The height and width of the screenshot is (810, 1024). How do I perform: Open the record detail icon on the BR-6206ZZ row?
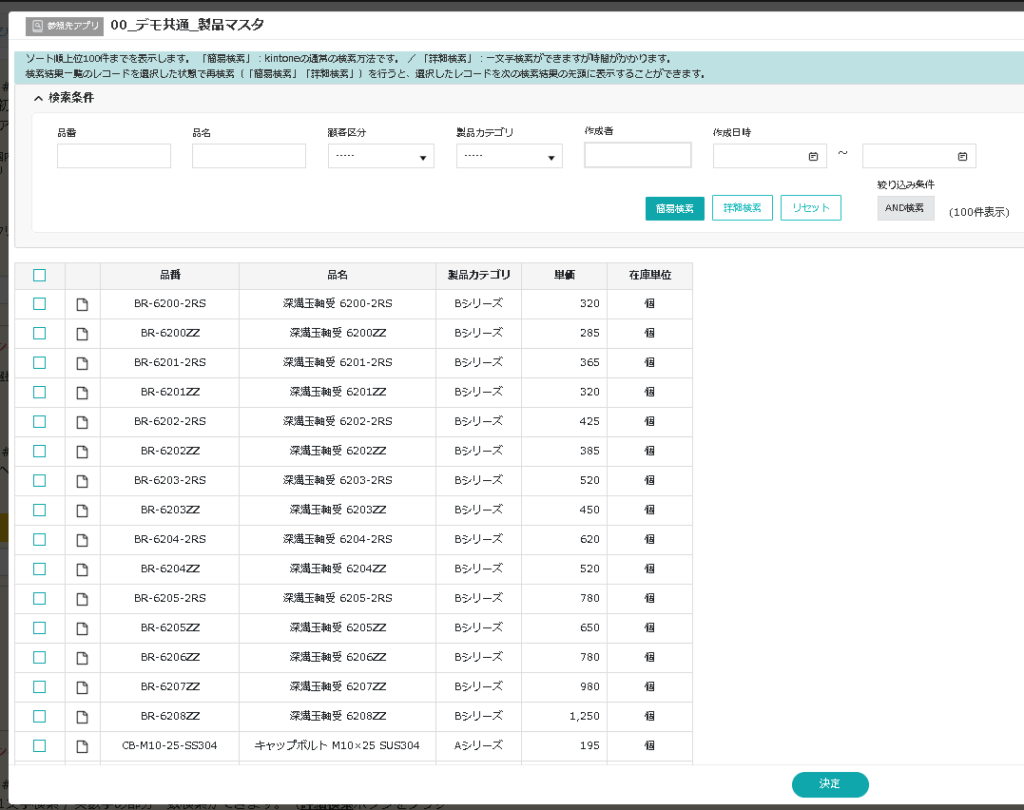(x=84, y=657)
